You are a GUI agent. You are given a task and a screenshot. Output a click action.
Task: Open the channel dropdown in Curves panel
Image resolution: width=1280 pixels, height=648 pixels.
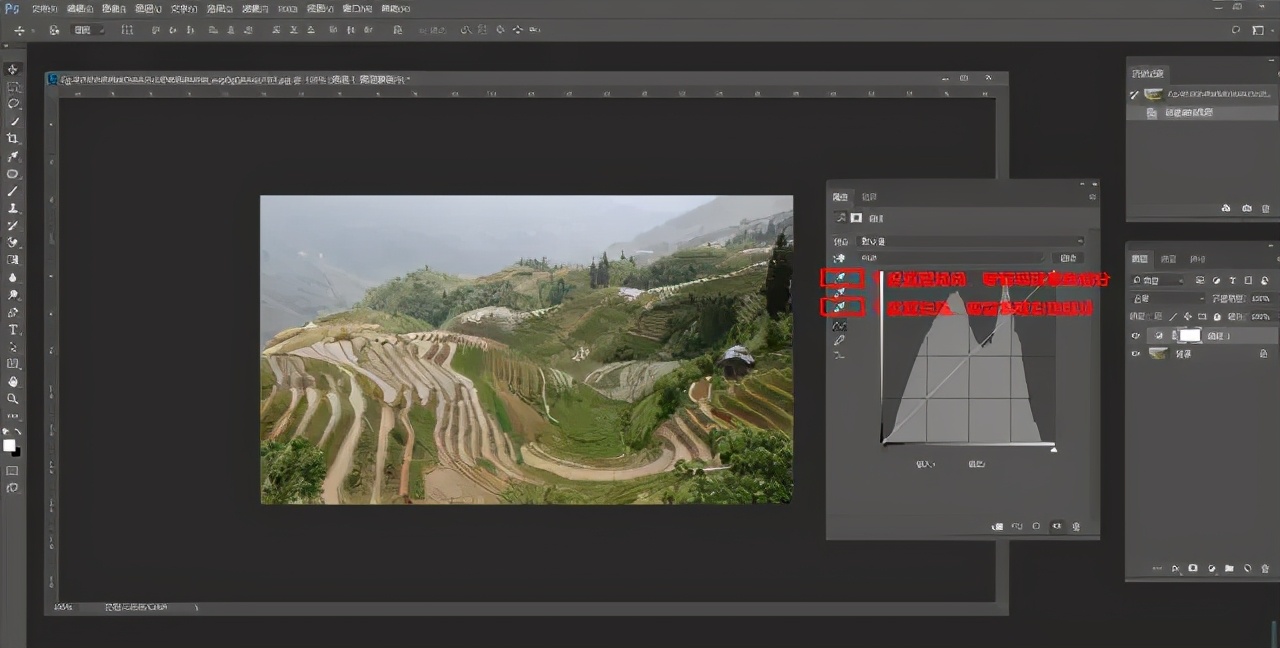(950, 258)
